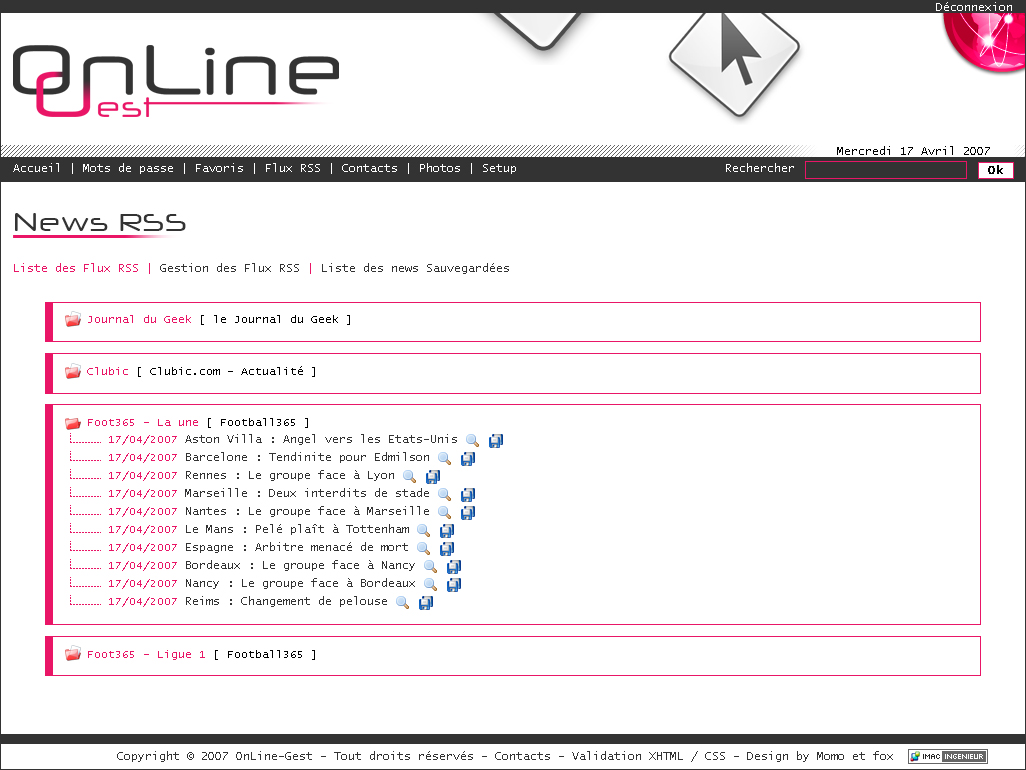The height and width of the screenshot is (770, 1026).
Task: Switch to Gestion des Flux RSS
Action: pos(230,268)
